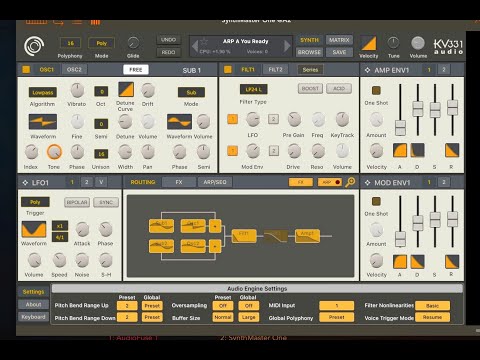Click the OSC1 Tone knob

[54, 152]
